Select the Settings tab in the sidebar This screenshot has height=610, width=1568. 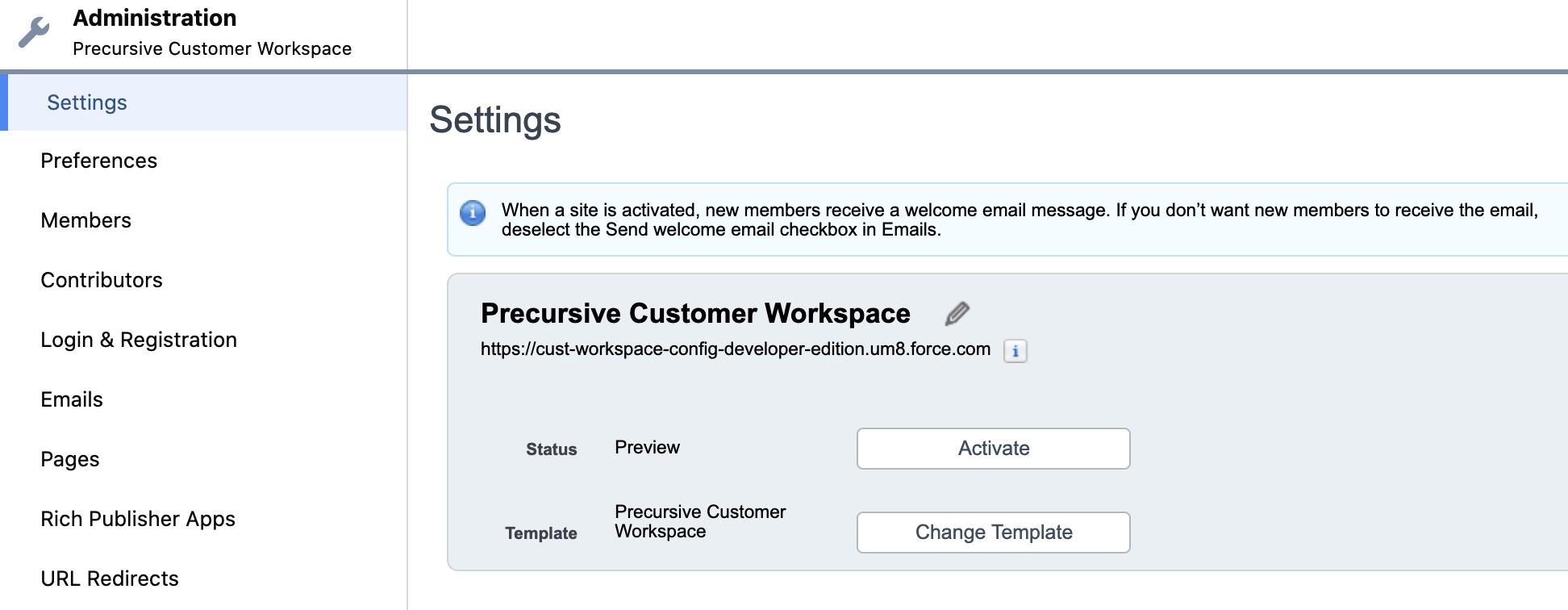point(86,102)
